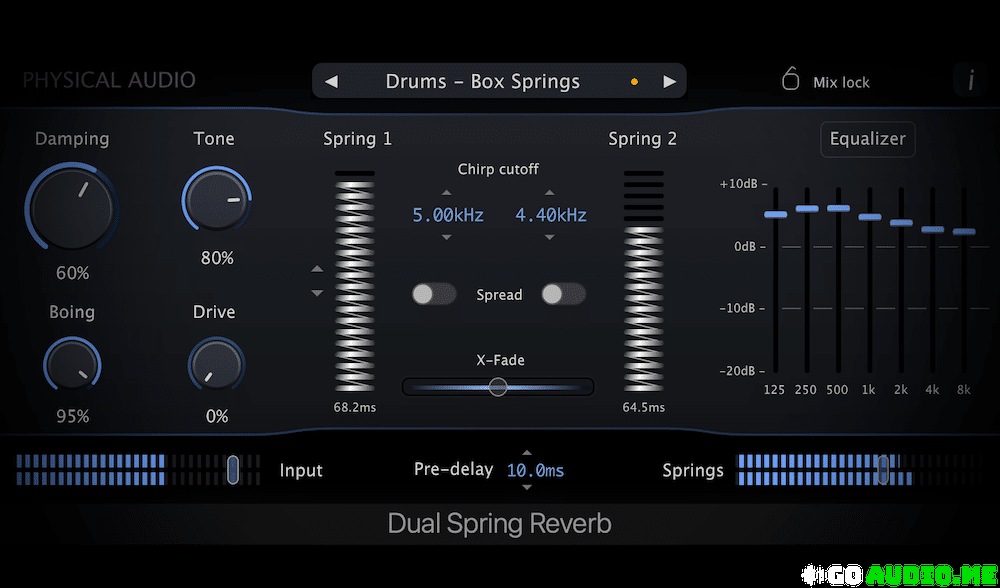
Task: Click the X-Fade slider handle
Action: pyautogui.click(x=498, y=386)
